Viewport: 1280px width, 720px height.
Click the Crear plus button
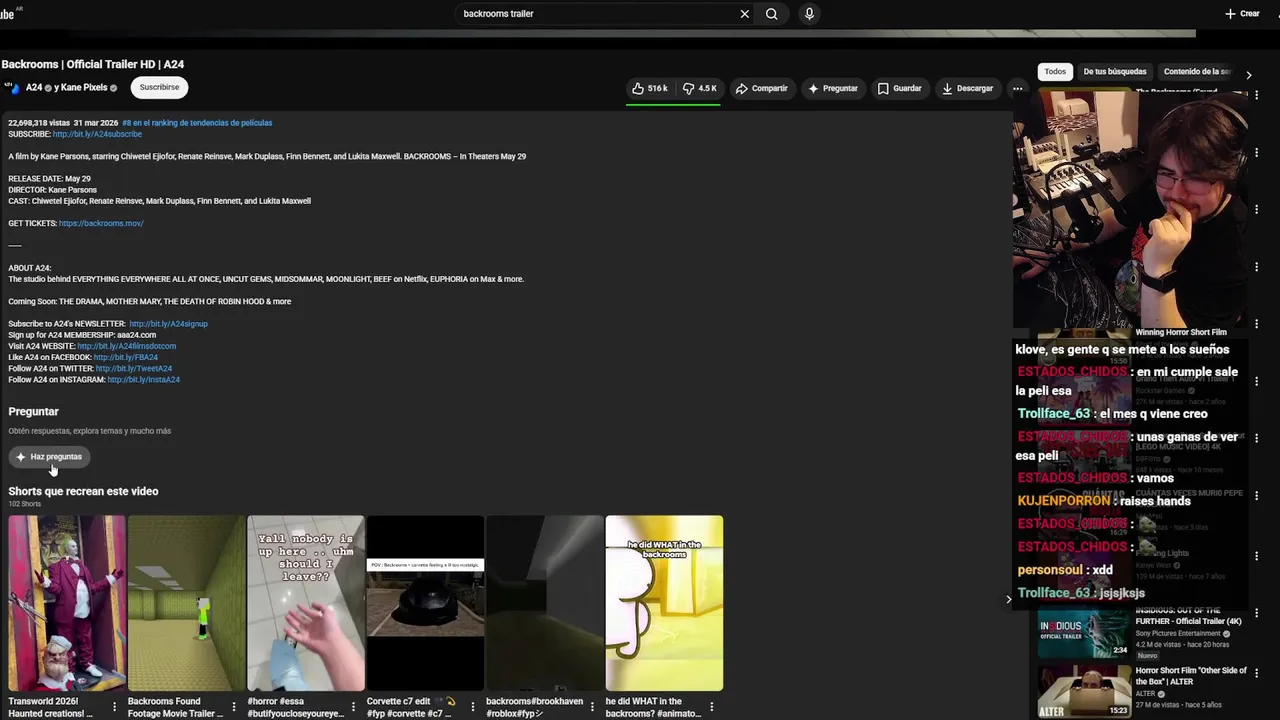pos(1242,14)
